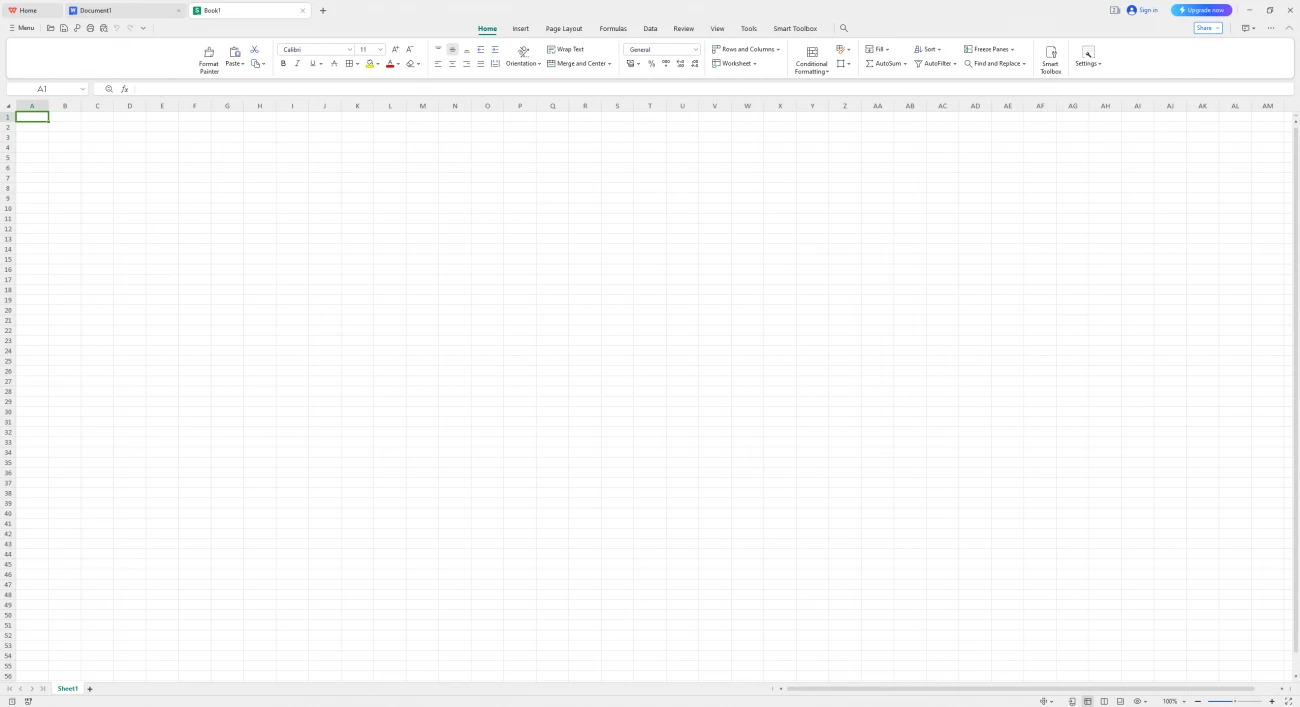This screenshot has height=707, width=1300.
Task: Click the yellow fill color swatch
Action: click(370, 64)
